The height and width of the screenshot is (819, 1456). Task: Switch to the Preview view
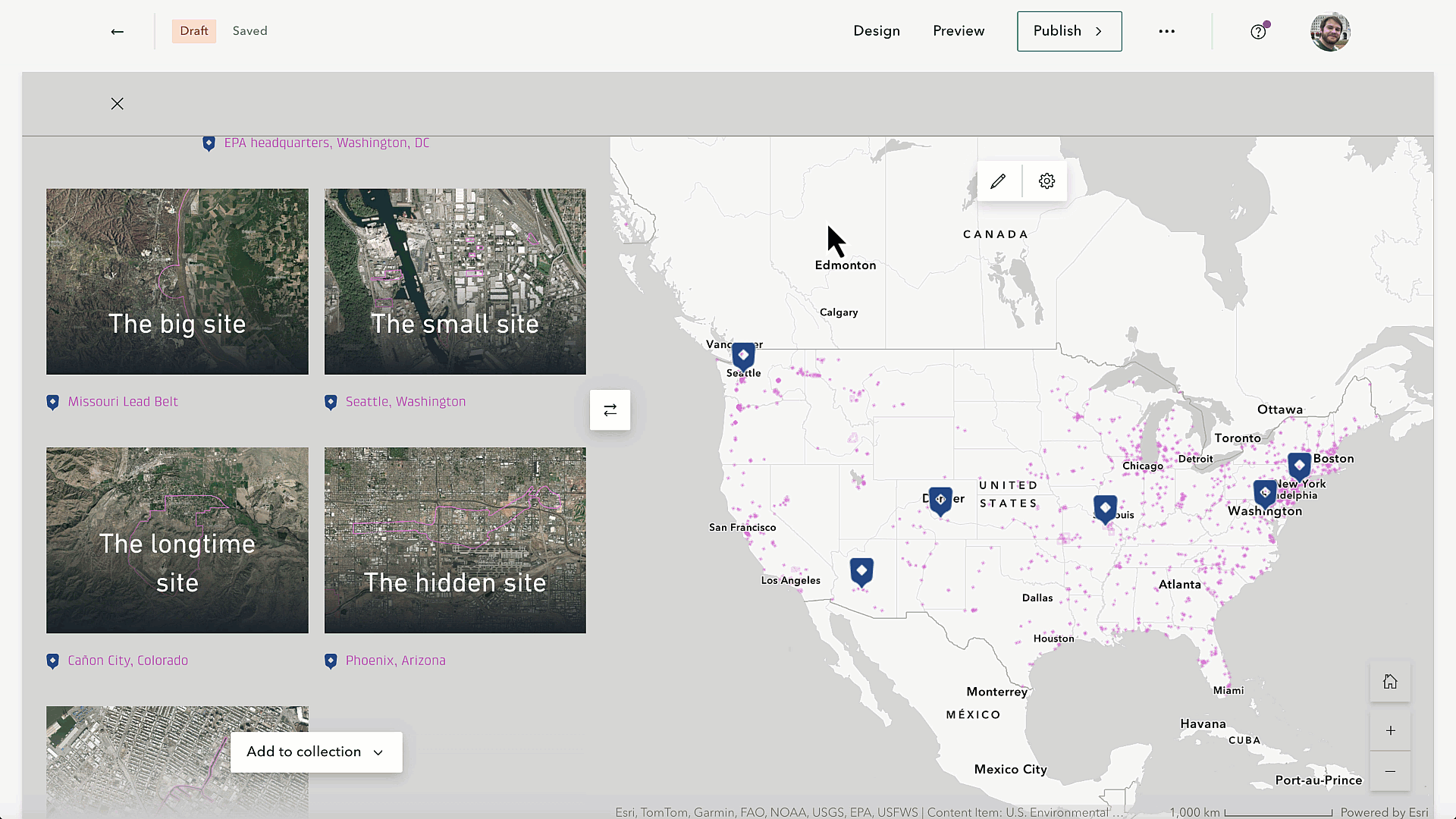[x=959, y=31]
